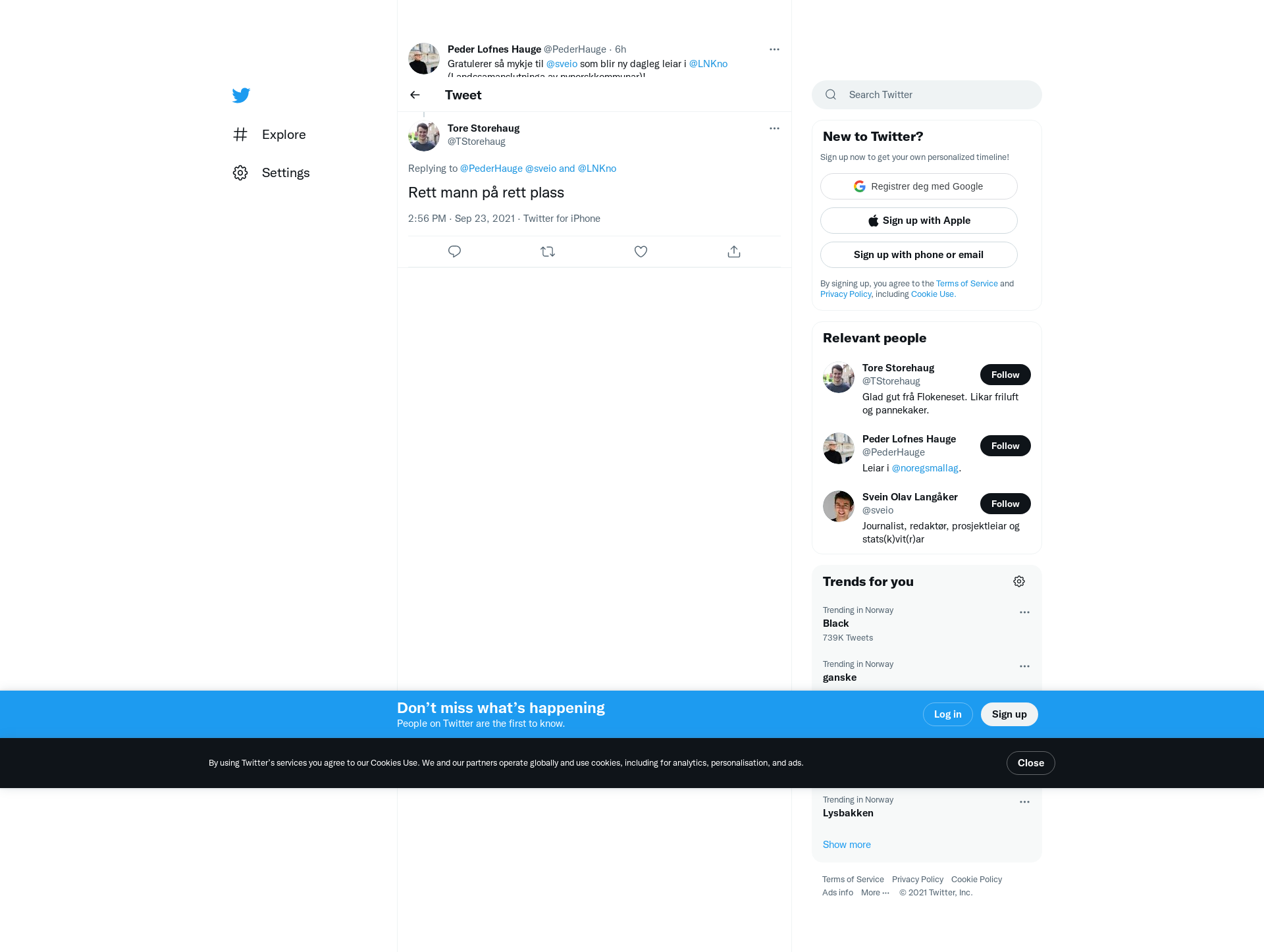The height and width of the screenshot is (952, 1264).
Task: Focus the Search Twitter field
Action: pyautogui.click(x=927, y=95)
